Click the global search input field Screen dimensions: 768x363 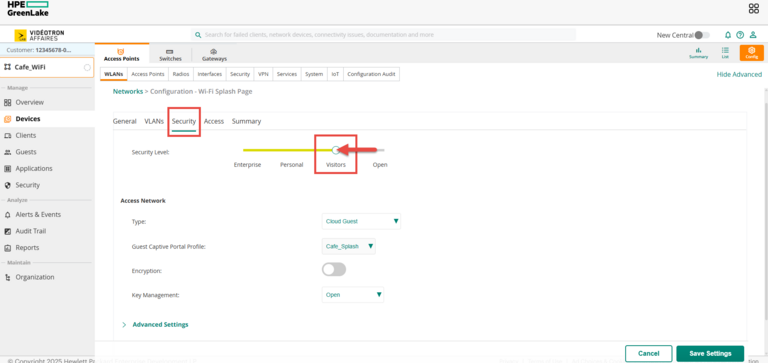[x=384, y=35]
